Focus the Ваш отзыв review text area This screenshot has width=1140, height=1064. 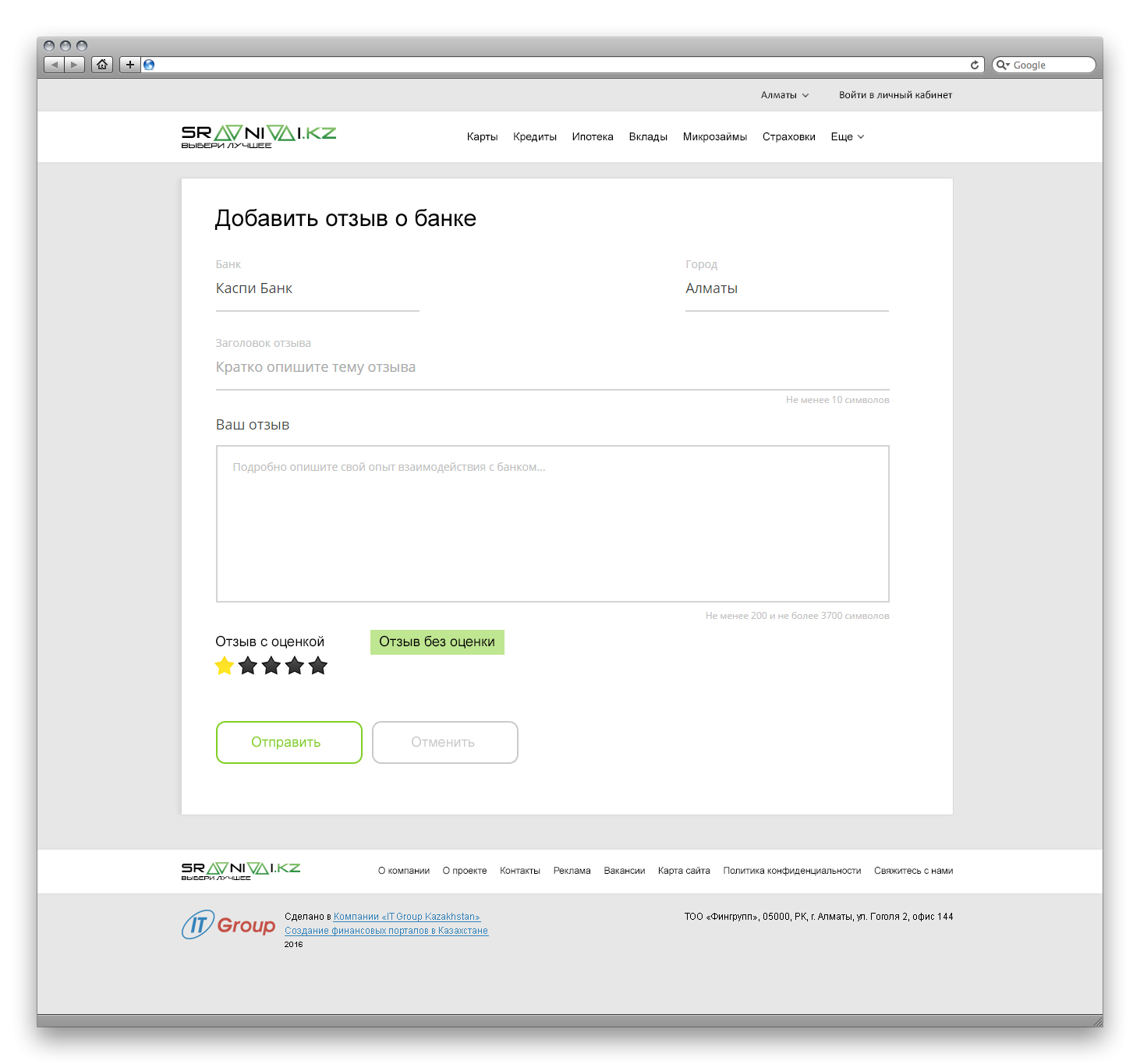(x=553, y=524)
